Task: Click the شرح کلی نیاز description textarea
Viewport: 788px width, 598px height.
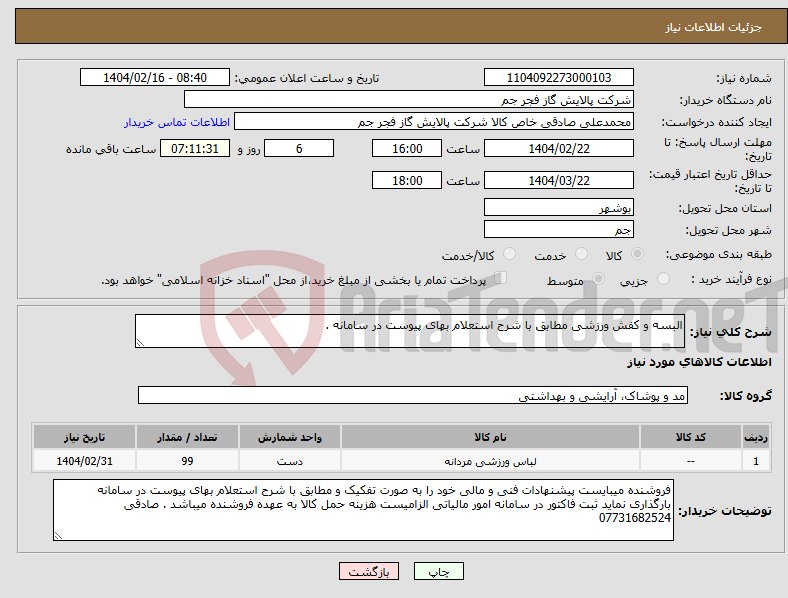Action: [410, 331]
